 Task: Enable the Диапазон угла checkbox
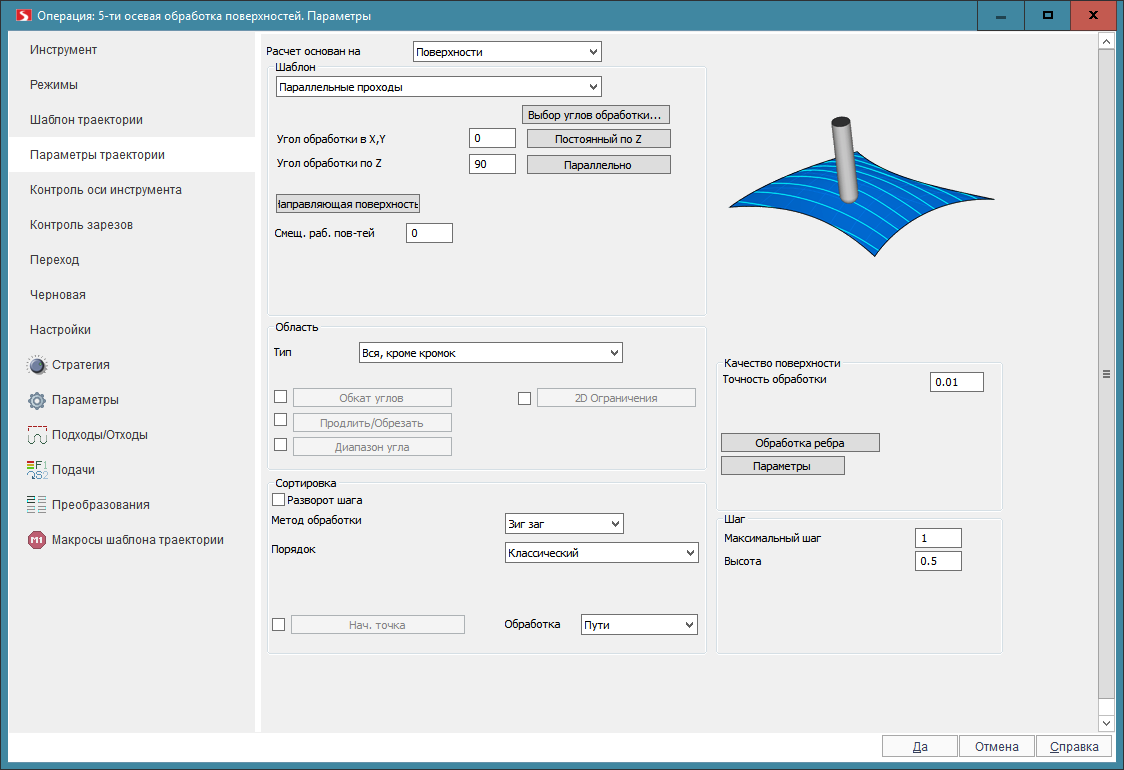coord(280,445)
